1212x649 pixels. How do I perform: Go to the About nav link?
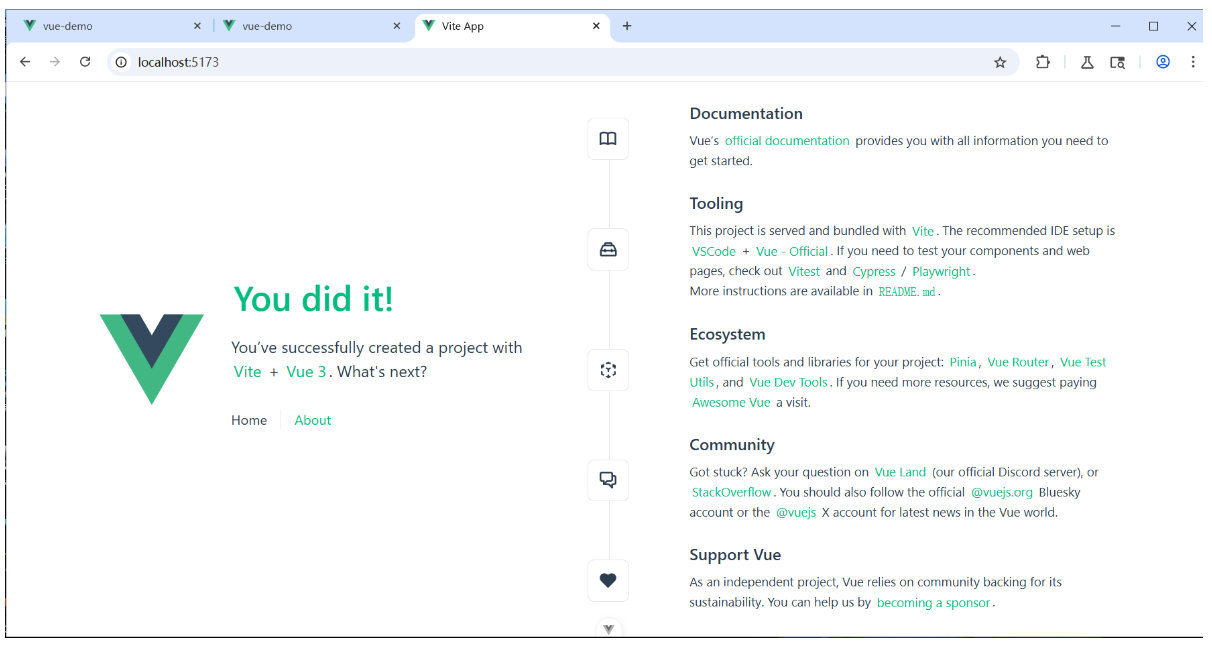(x=313, y=420)
